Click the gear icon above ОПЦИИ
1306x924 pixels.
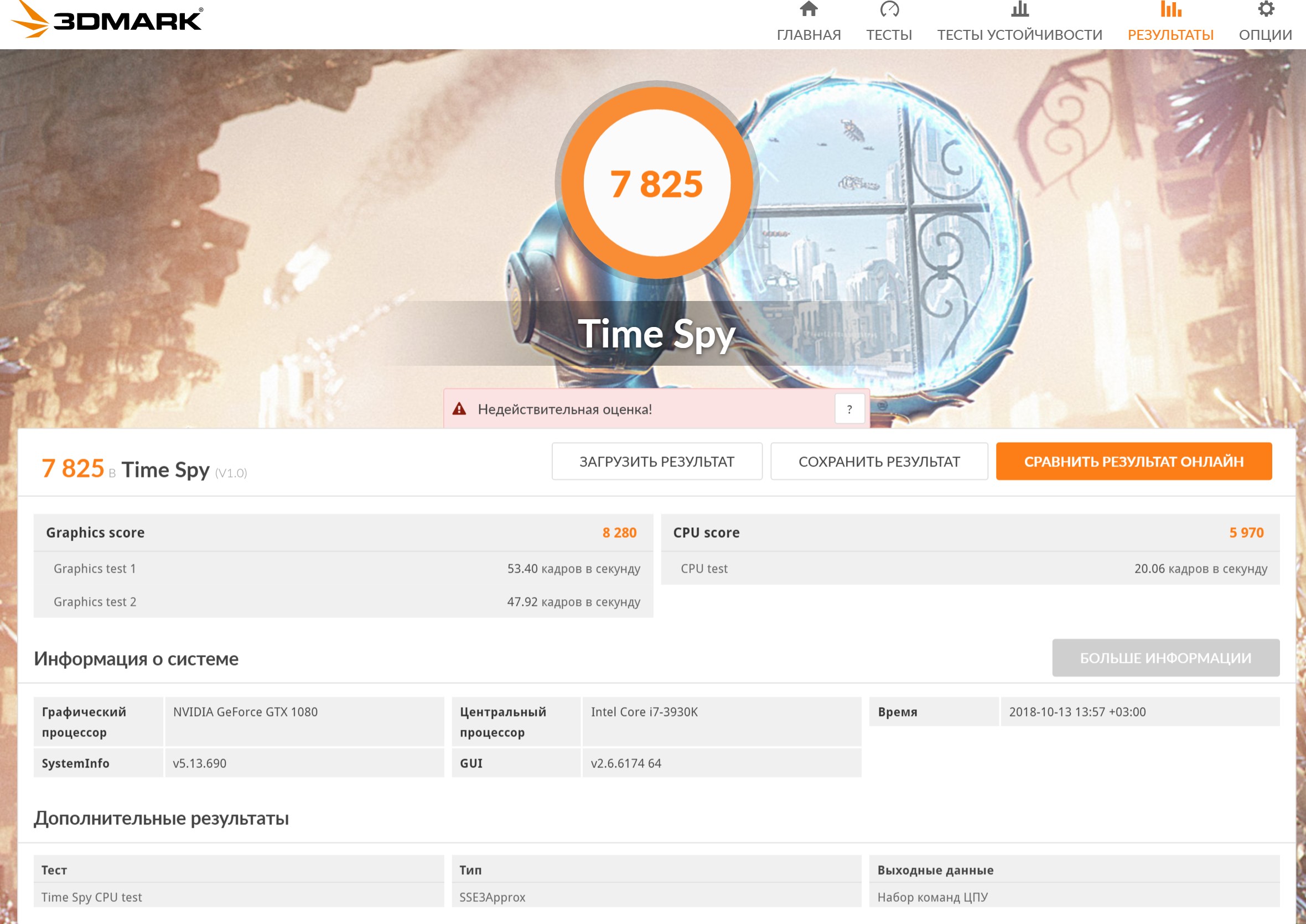pos(1265,9)
